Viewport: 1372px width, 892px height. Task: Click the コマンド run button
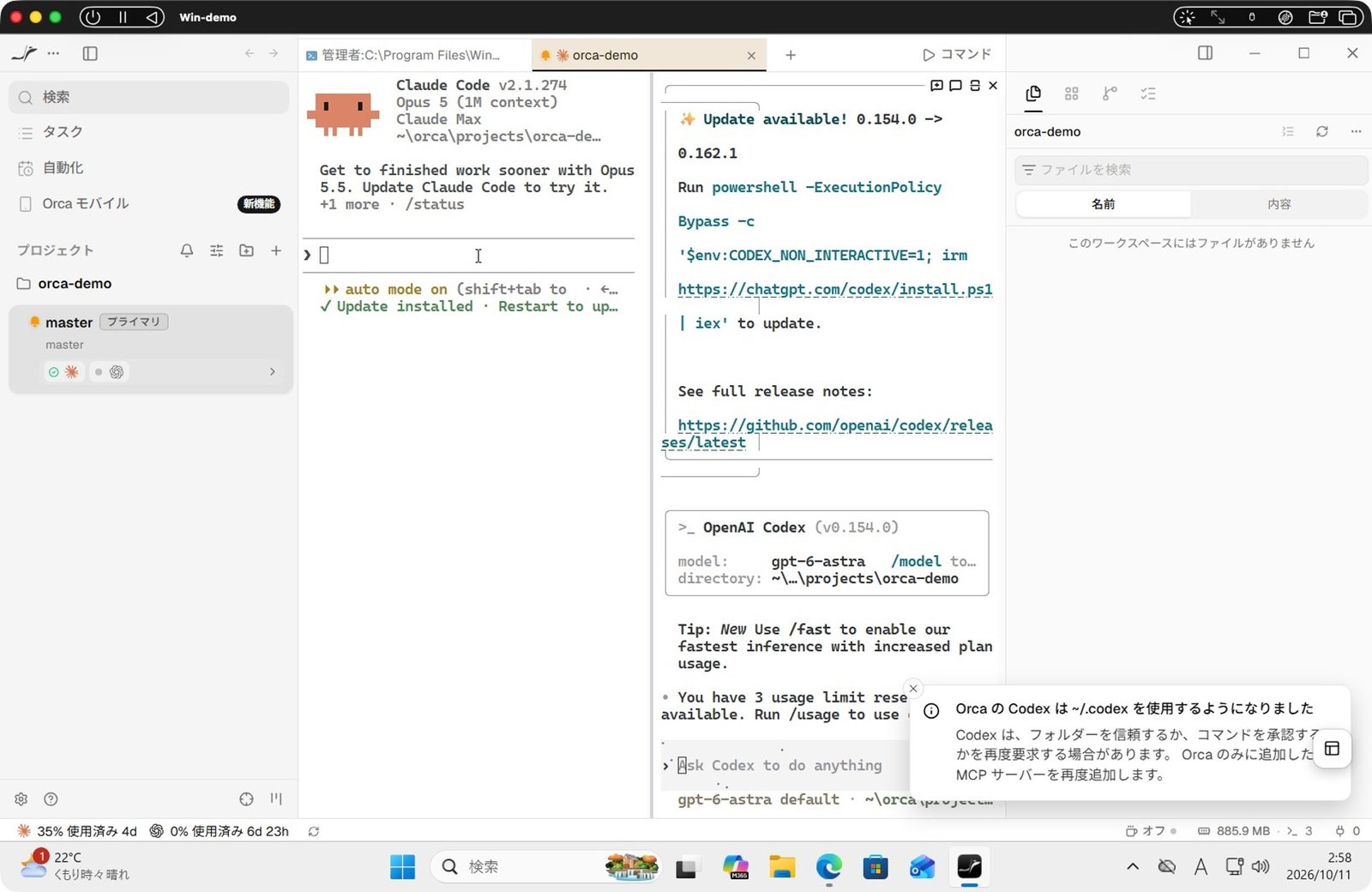957,54
